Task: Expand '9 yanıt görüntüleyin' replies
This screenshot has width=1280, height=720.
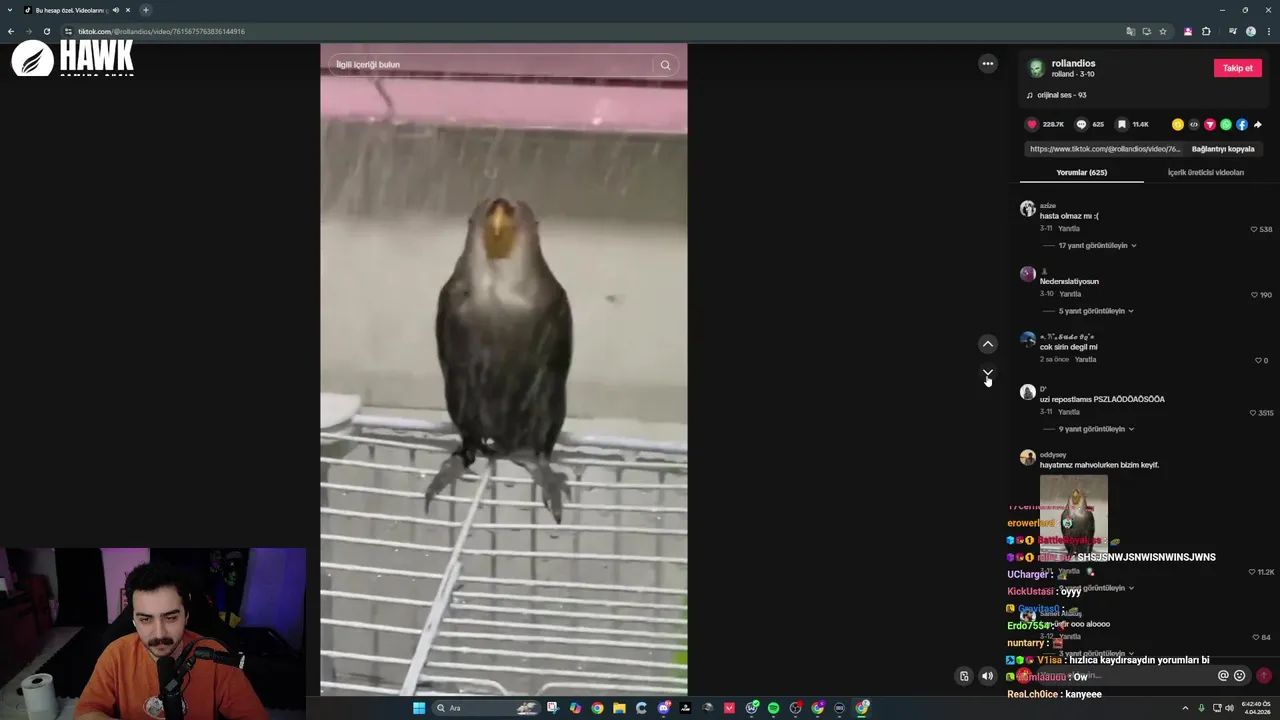Action: pos(1096,429)
